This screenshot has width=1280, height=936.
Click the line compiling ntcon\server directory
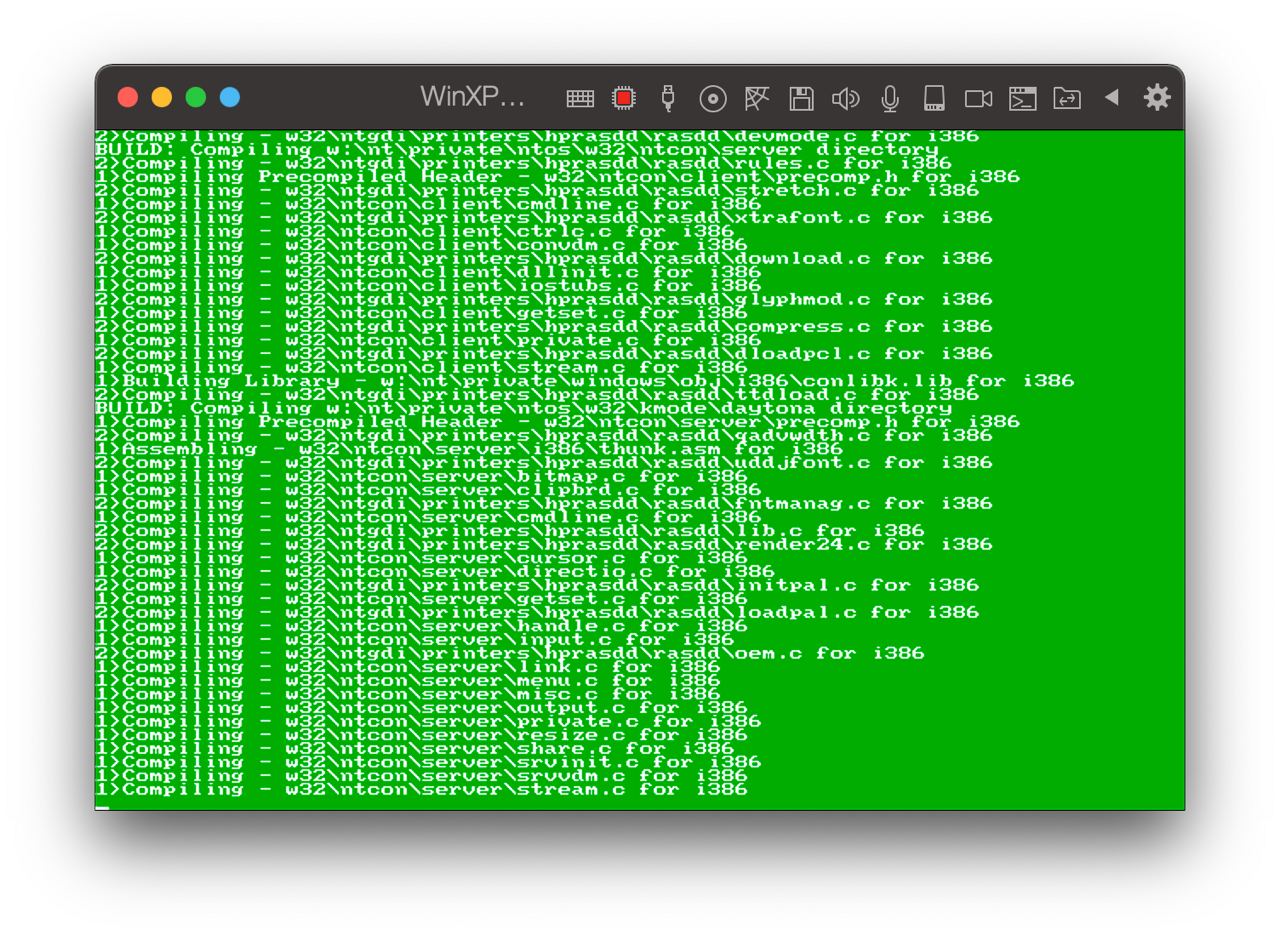(x=517, y=149)
